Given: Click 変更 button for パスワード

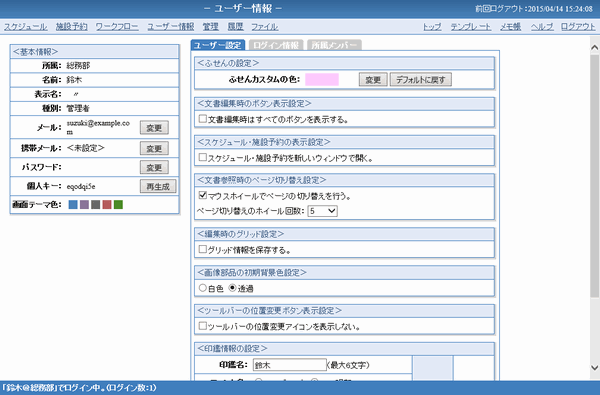Looking at the screenshot, I should point(154,168).
